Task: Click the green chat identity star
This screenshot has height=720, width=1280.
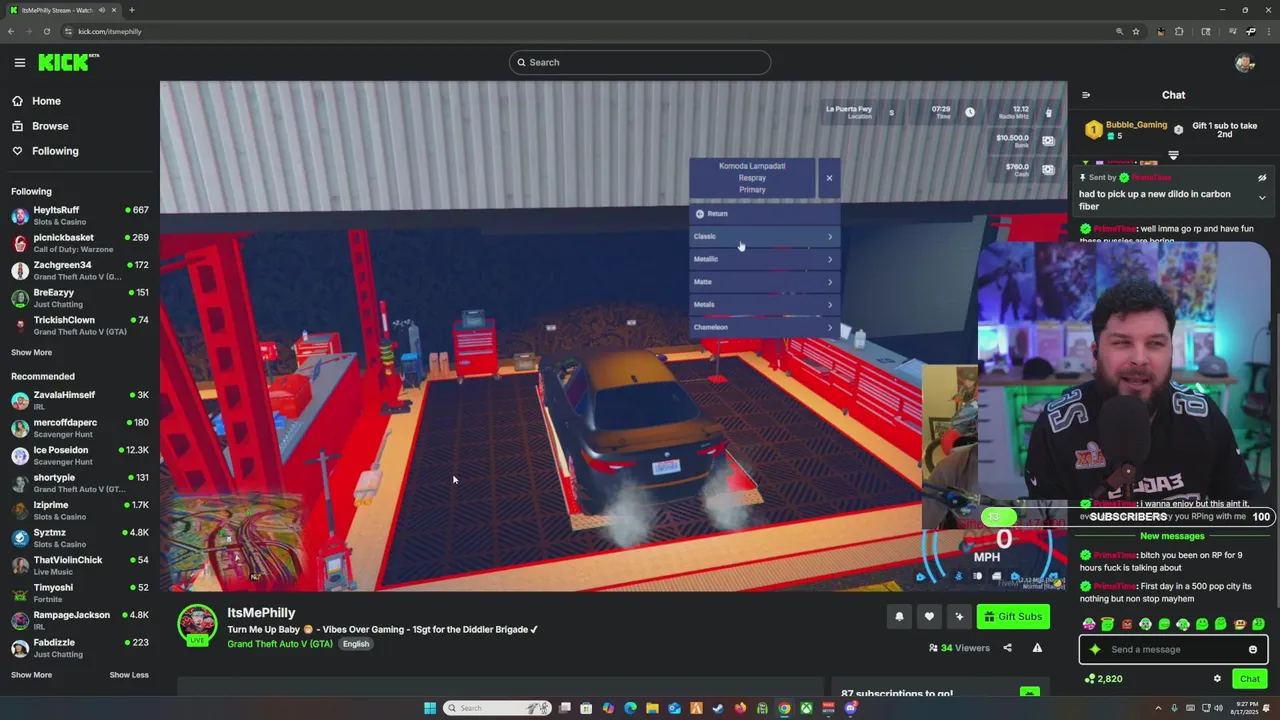Action: point(1095,650)
